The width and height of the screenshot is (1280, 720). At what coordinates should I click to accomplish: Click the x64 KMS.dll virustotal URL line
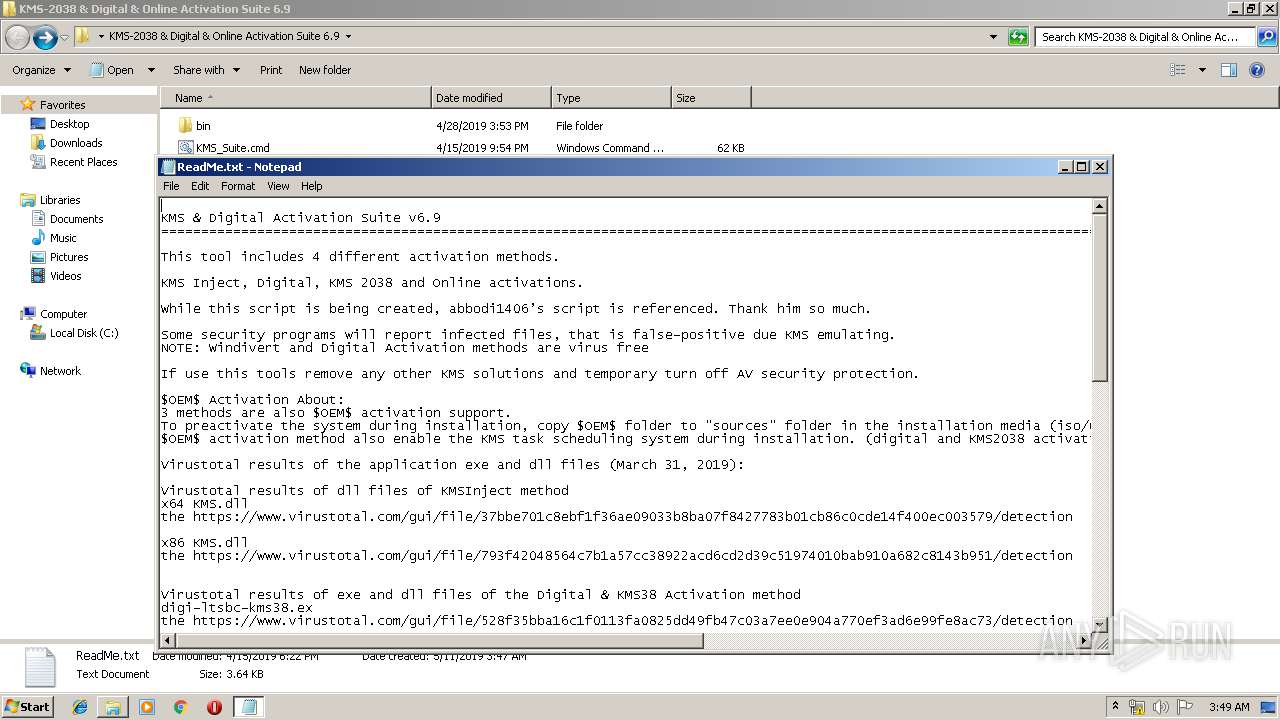click(616, 517)
